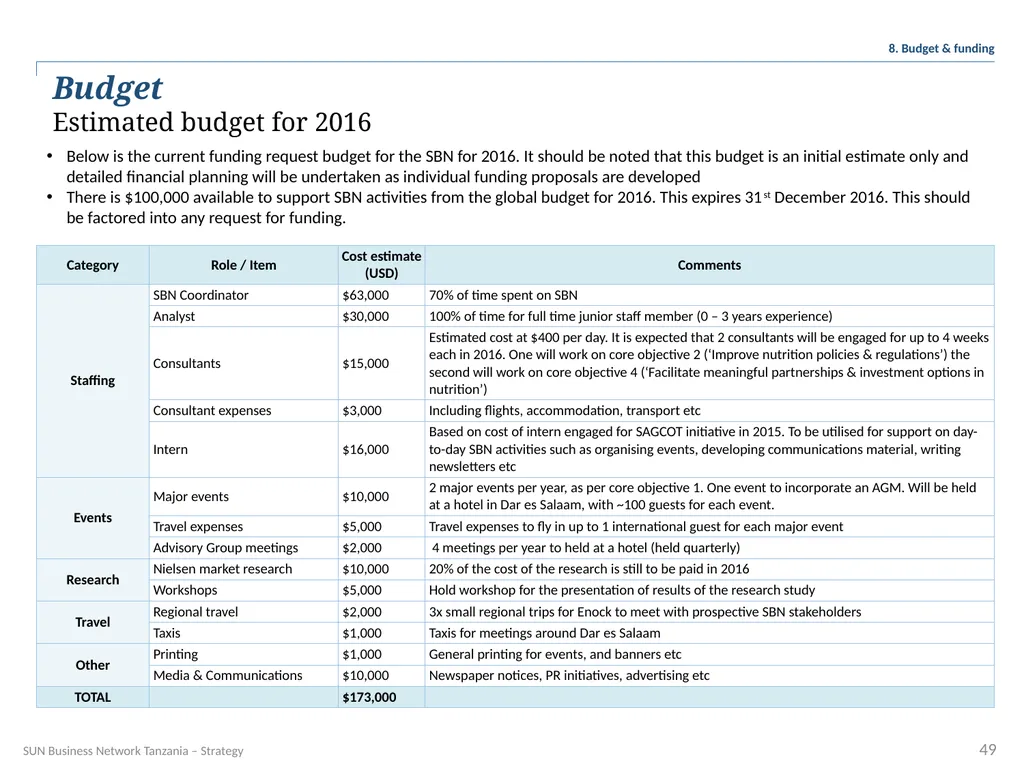Select the Workshops '$5,000' cost cell
The image size is (1024, 768).
pyautogui.click(x=381, y=590)
